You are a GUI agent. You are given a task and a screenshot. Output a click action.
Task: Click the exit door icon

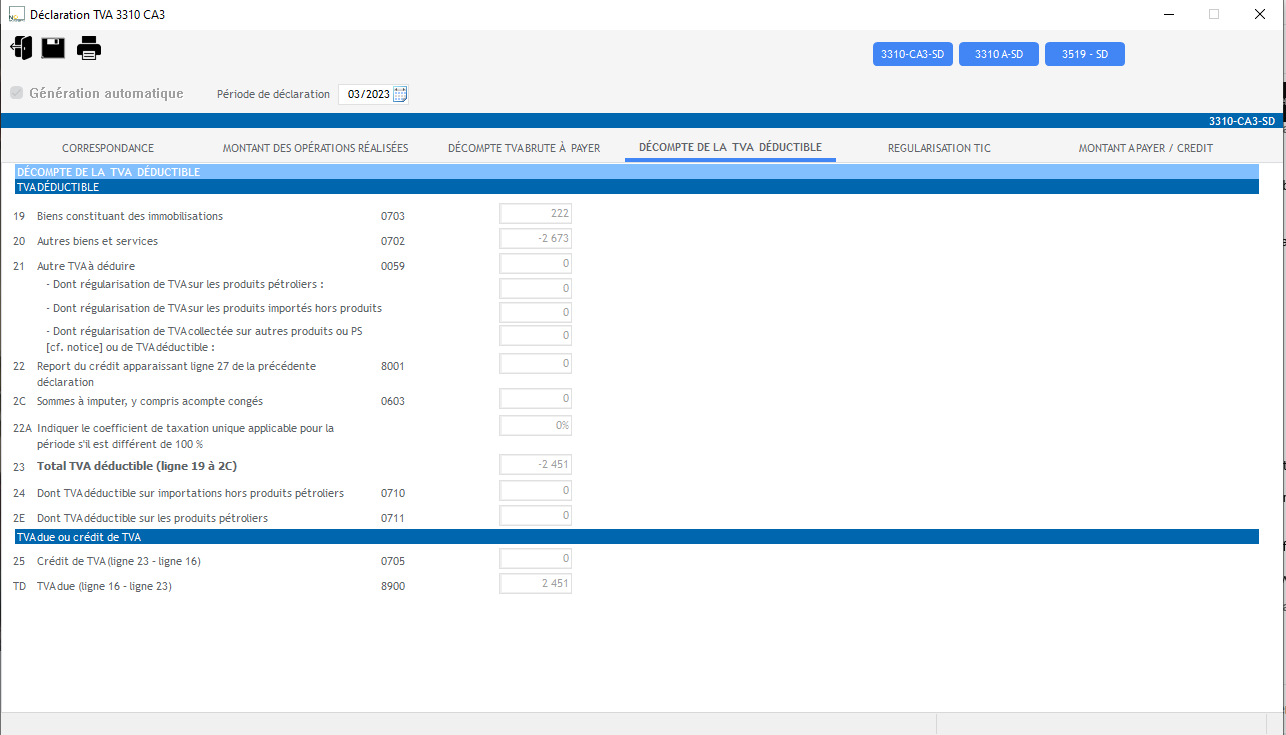tap(21, 48)
